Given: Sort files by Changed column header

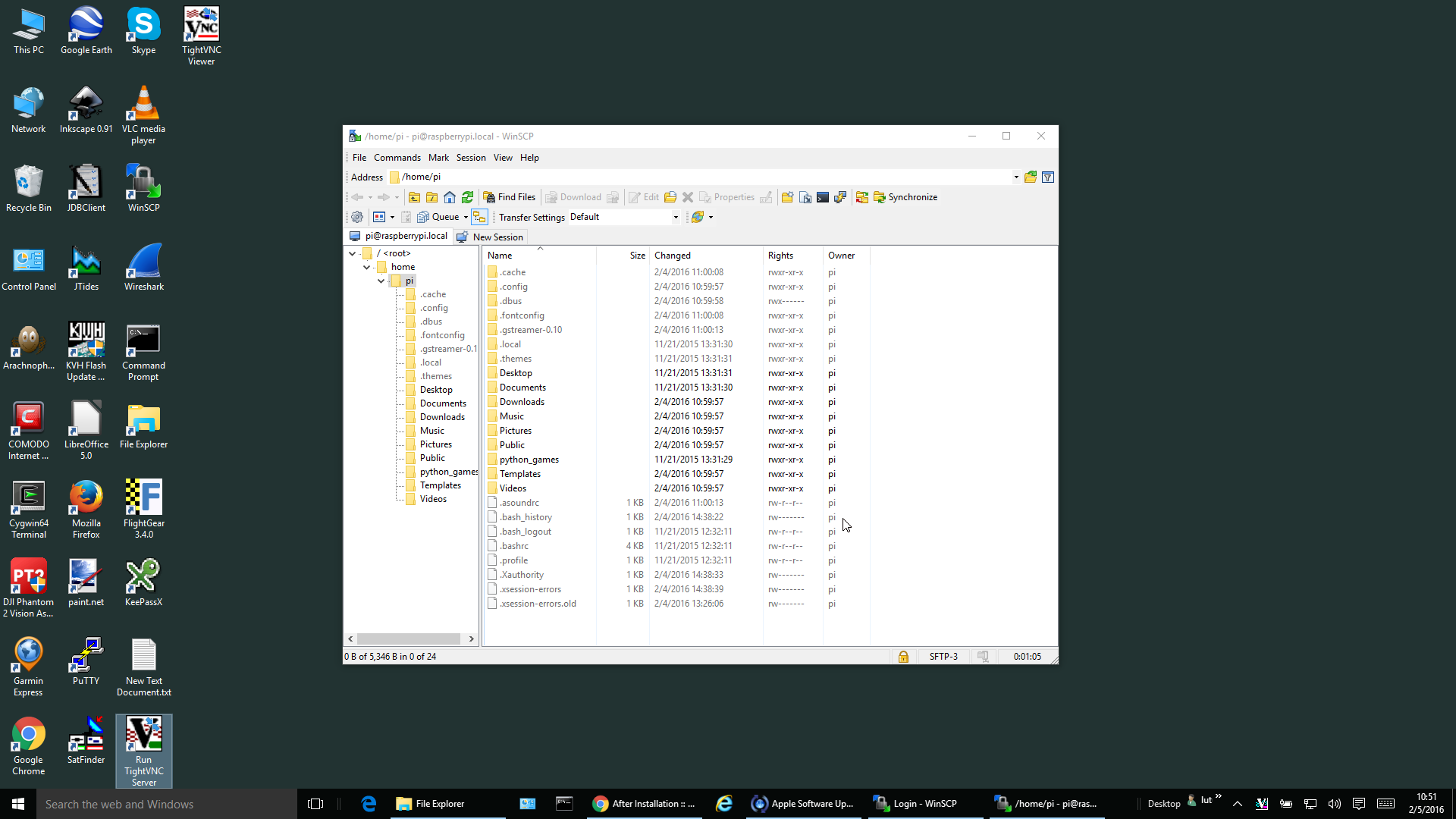Looking at the screenshot, I should [x=673, y=256].
